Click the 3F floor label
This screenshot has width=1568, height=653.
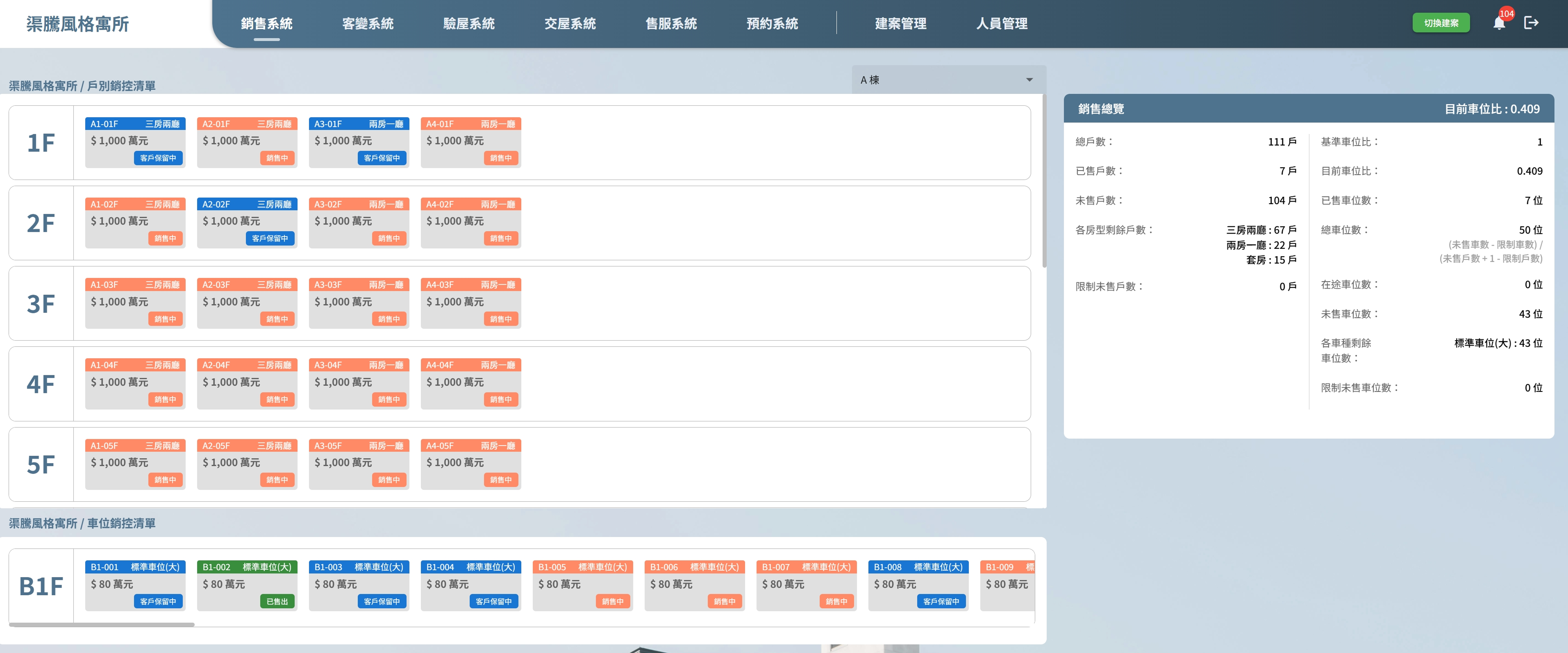pos(41,304)
